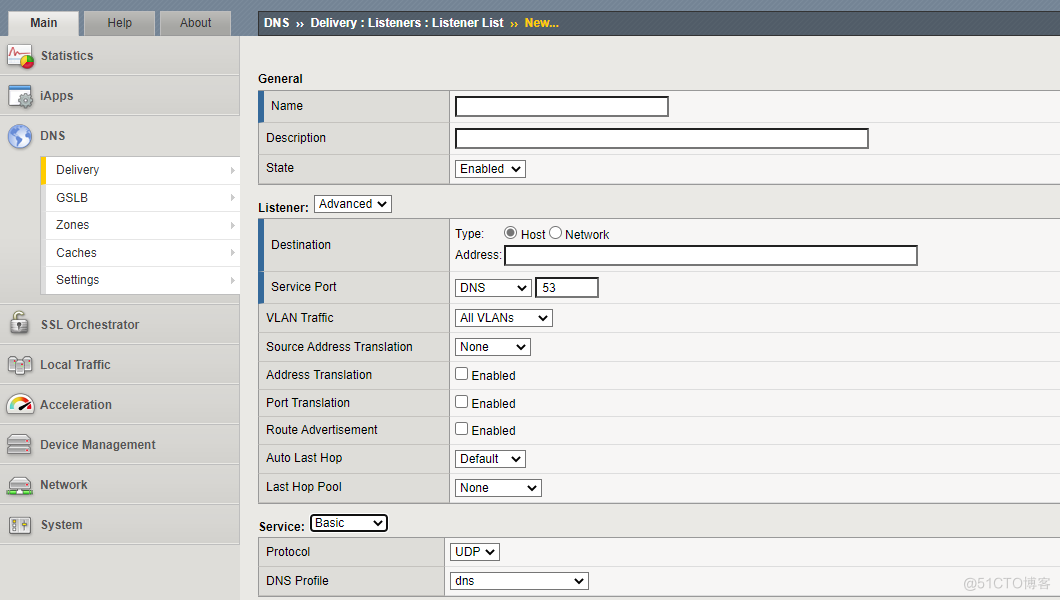
Task: Open the Zones submenu item
Action: click(x=140, y=225)
